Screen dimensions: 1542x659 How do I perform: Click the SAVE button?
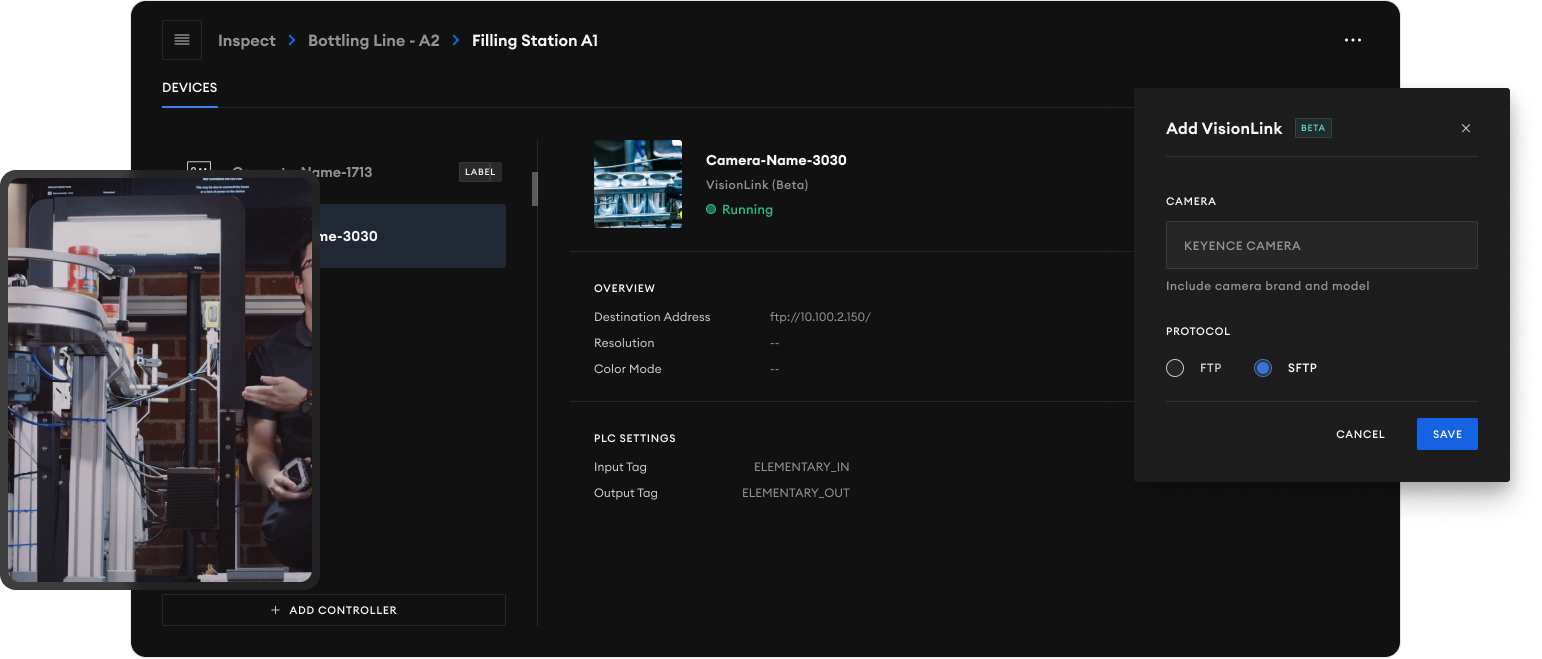(x=1447, y=434)
